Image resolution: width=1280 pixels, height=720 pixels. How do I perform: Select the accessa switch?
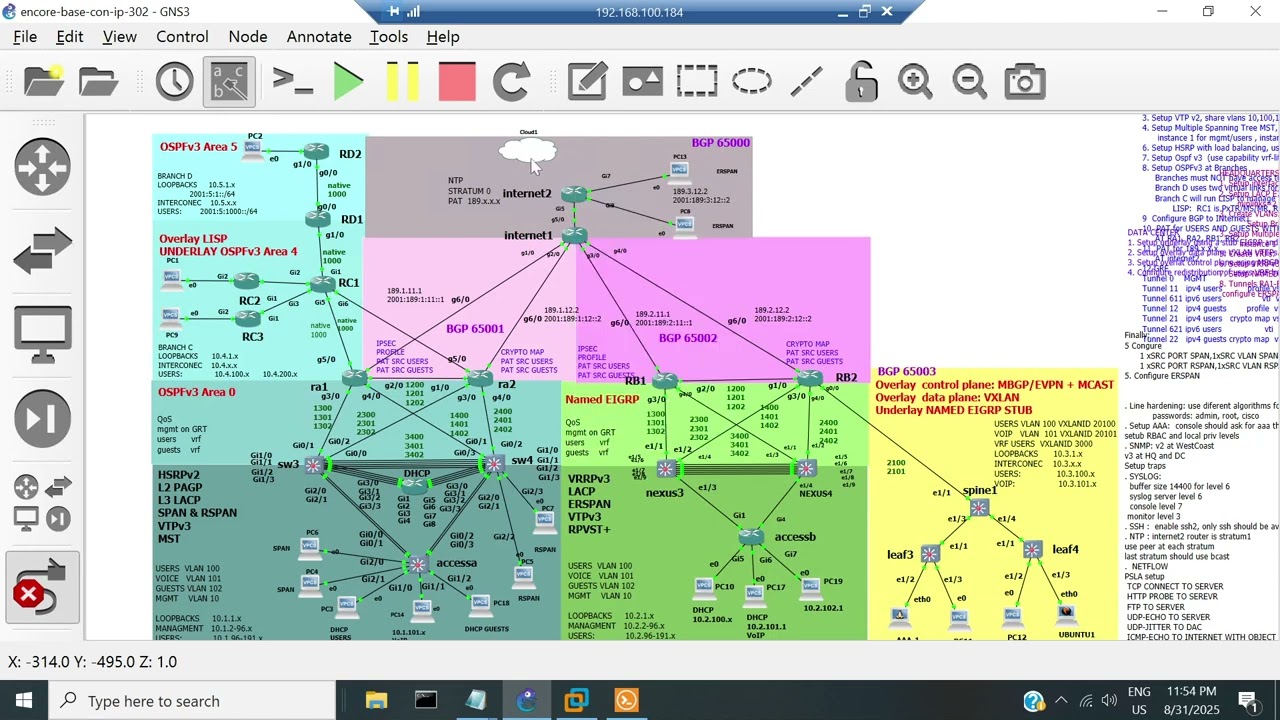(418, 565)
